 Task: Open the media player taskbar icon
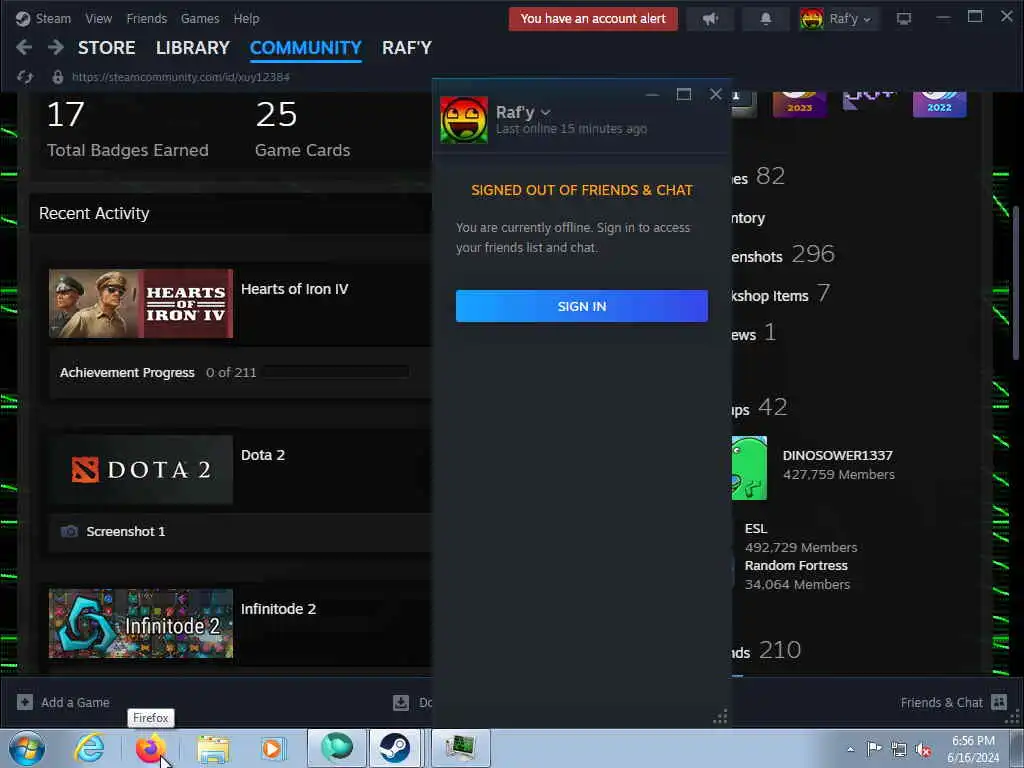coord(272,748)
